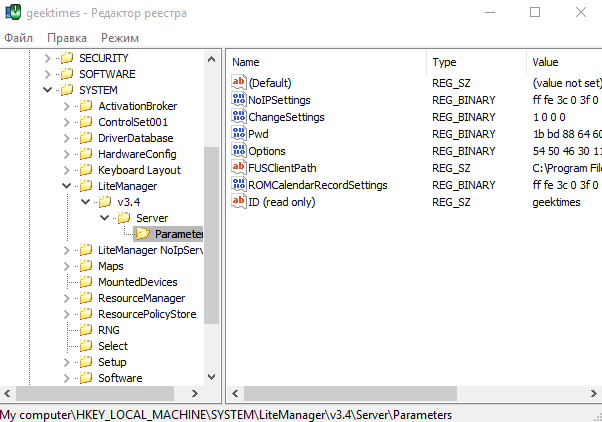Screen dimensions: 602x422
Task: Collapse the Server key
Action: (104, 218)
